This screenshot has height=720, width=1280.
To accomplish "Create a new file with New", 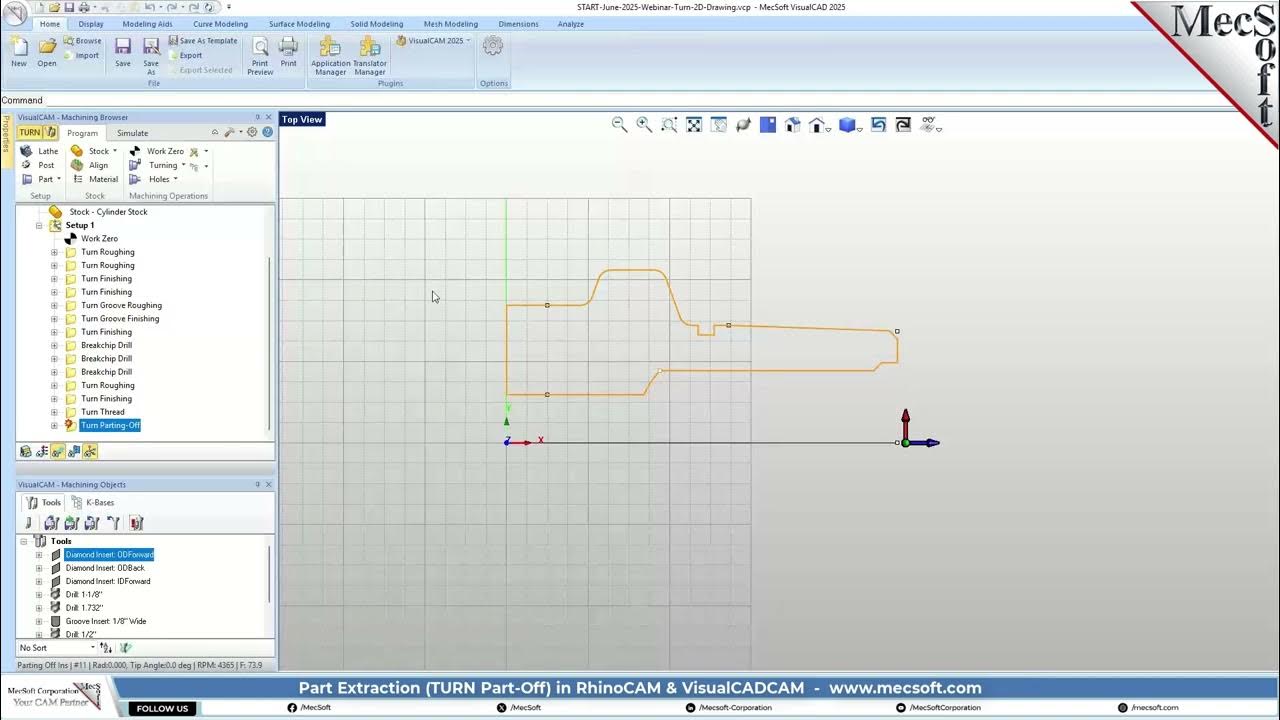I will coord(19,51).
